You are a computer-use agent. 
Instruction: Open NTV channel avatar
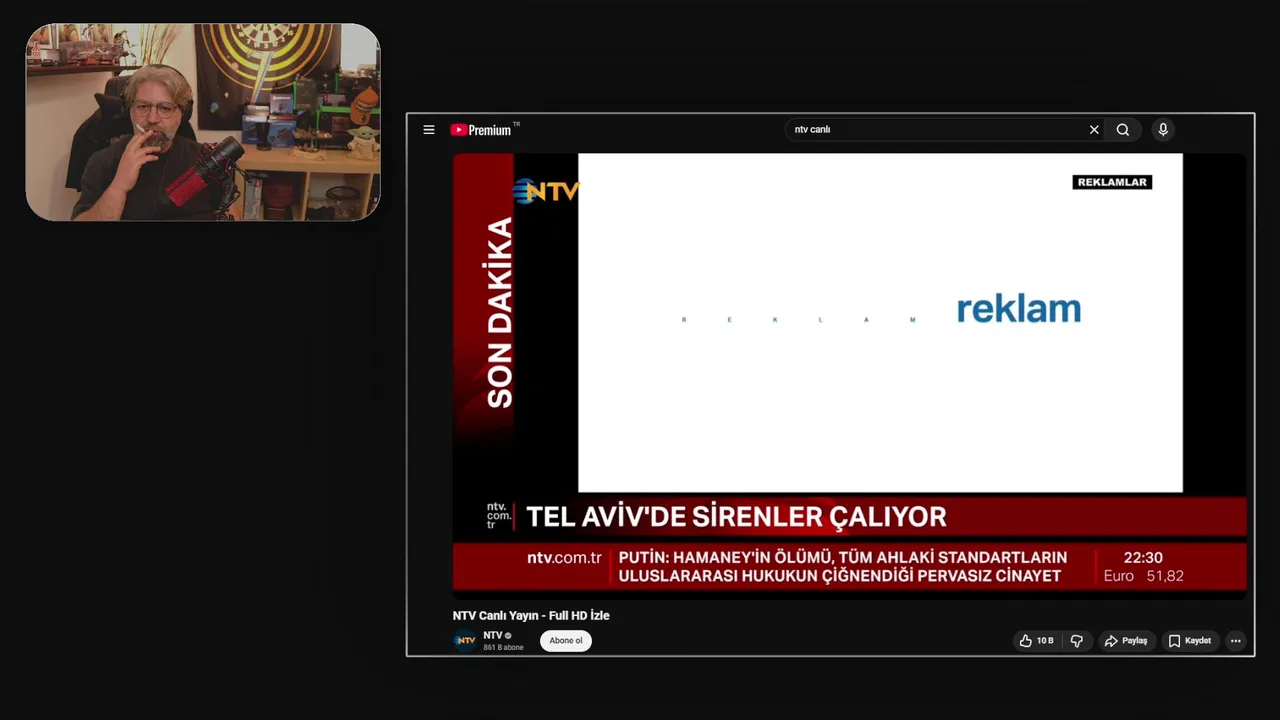[465, 641]
